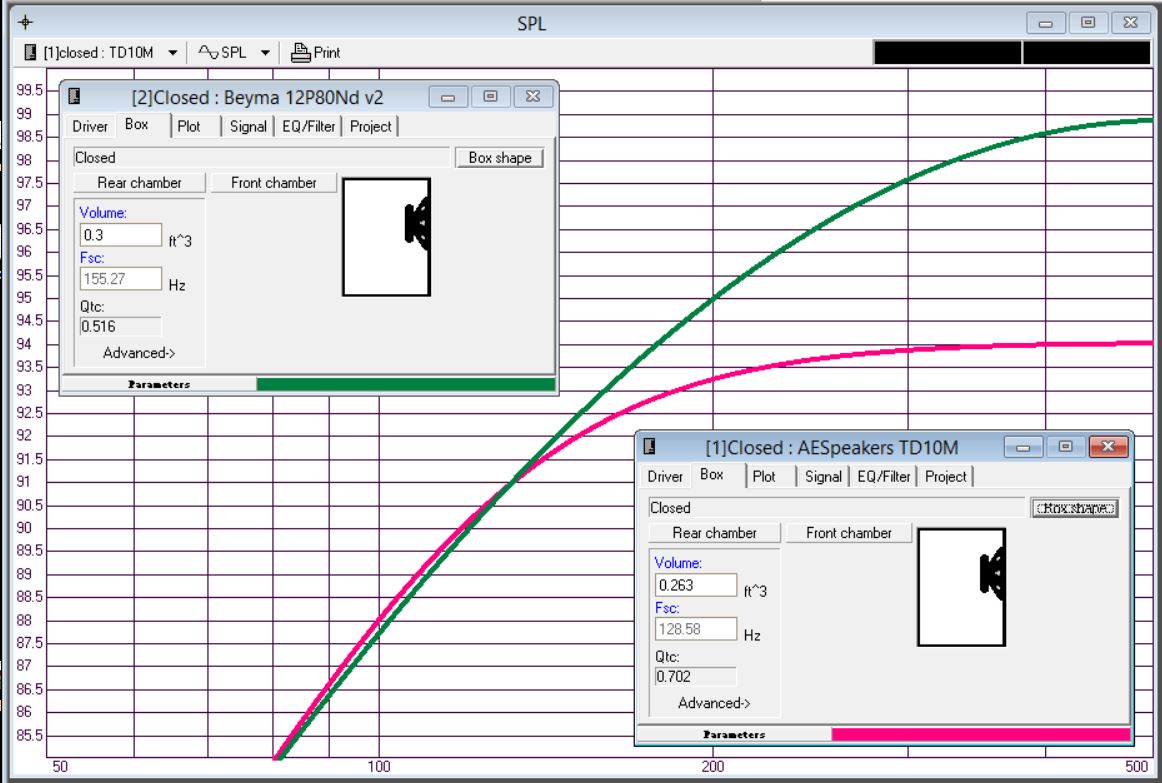Close the AESpeakers TD10M window

1108,447
